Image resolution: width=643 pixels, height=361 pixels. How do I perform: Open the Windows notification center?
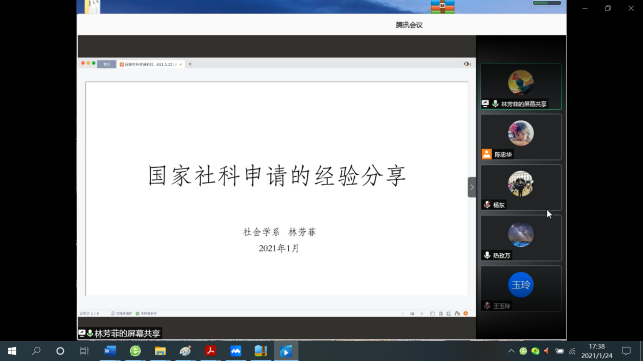click(626, 351)
